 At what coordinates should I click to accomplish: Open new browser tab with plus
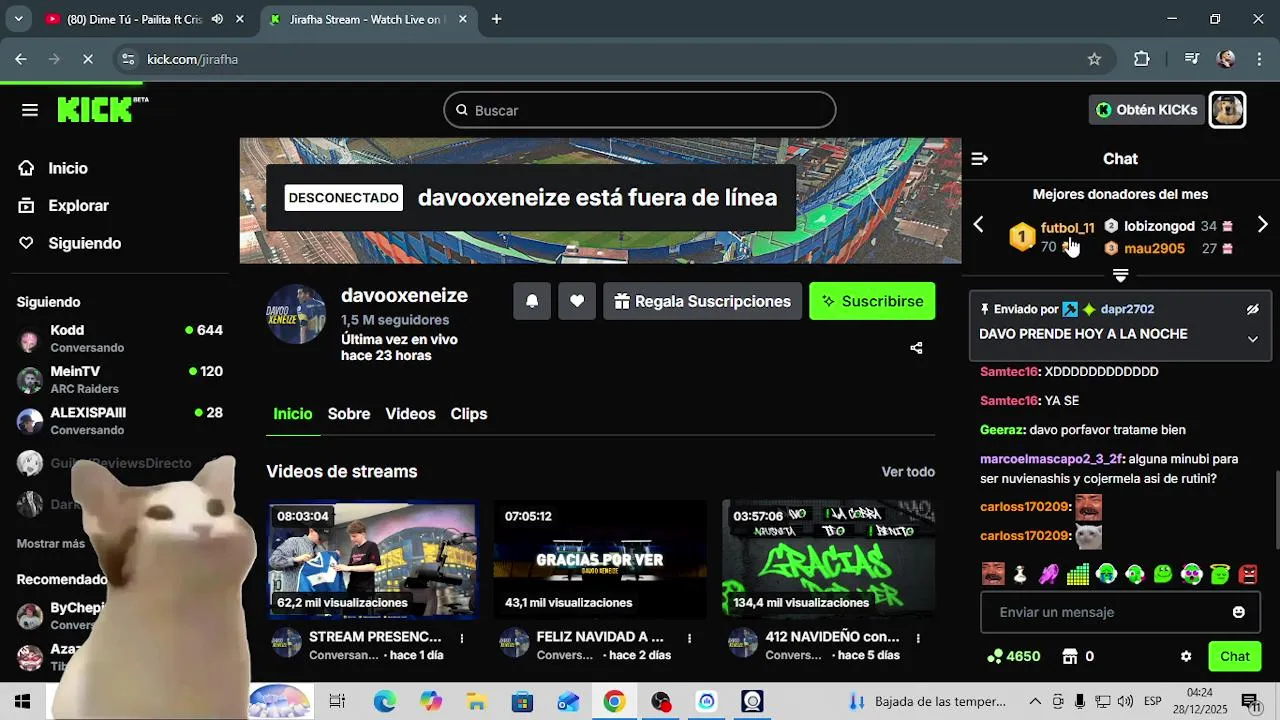[x=496, y=19]
